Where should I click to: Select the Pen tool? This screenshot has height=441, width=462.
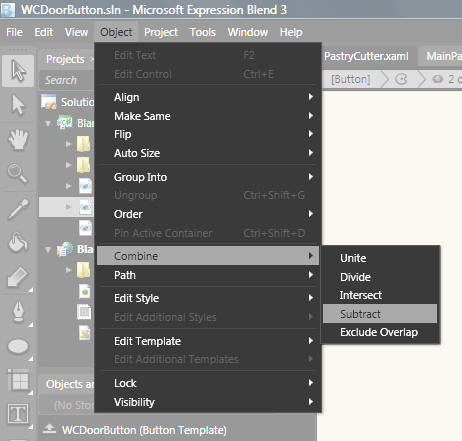[18, 312]
